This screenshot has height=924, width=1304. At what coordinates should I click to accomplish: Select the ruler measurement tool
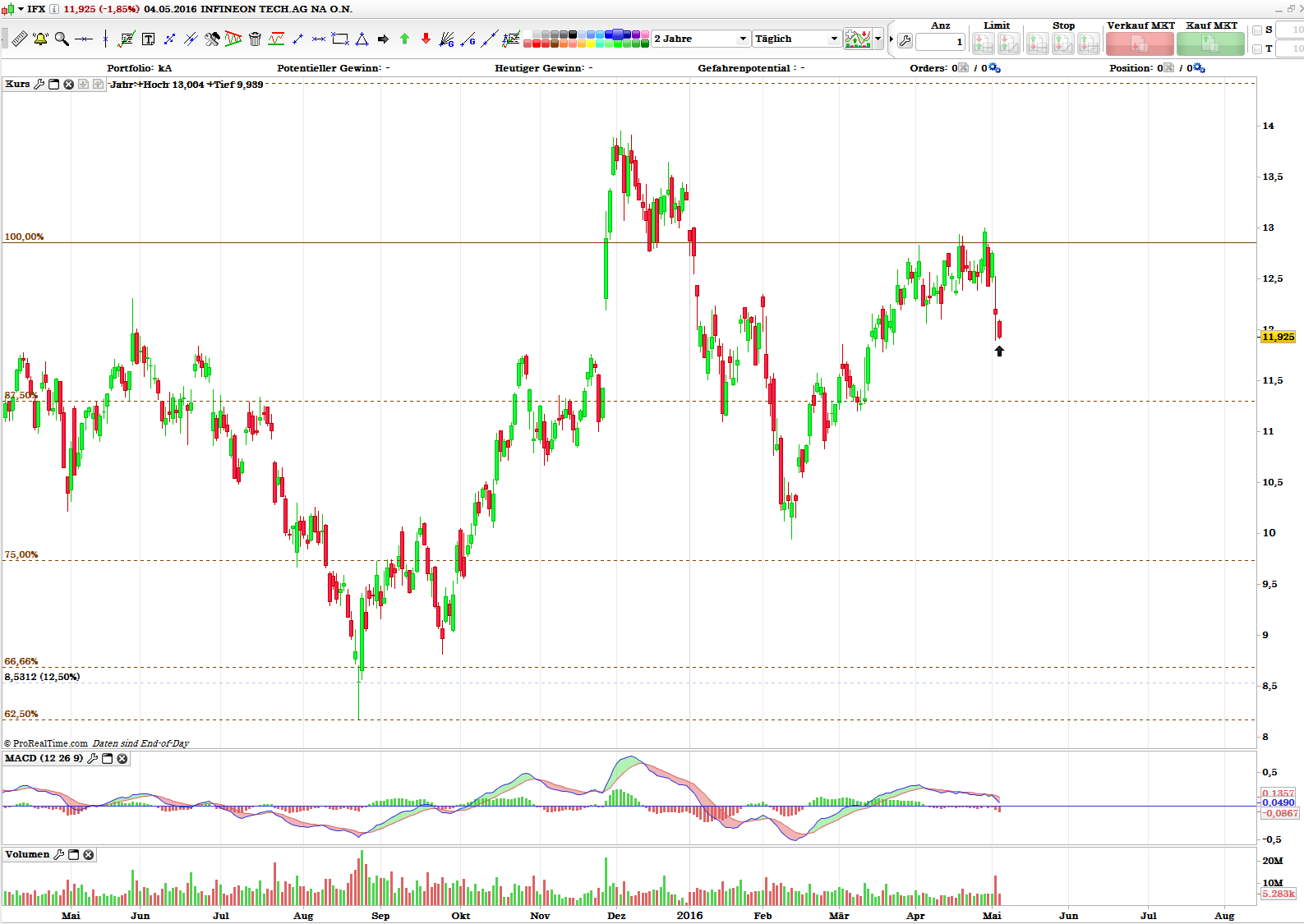pyautogui.click(x=19, y=39)
